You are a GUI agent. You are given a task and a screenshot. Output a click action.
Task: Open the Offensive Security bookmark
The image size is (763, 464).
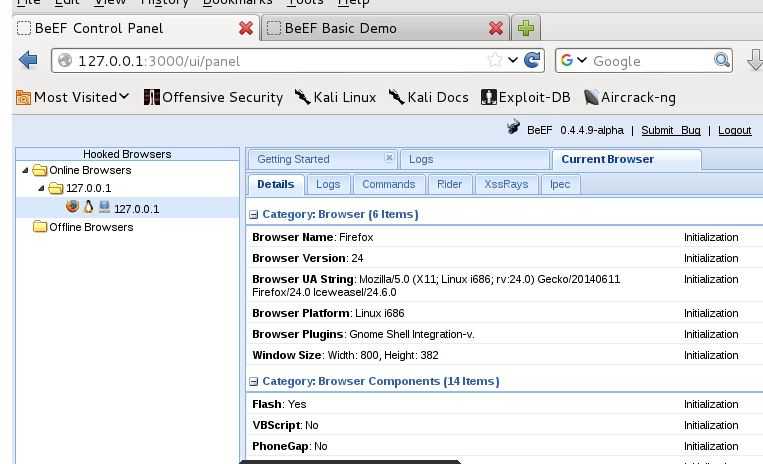pos(213,97)
